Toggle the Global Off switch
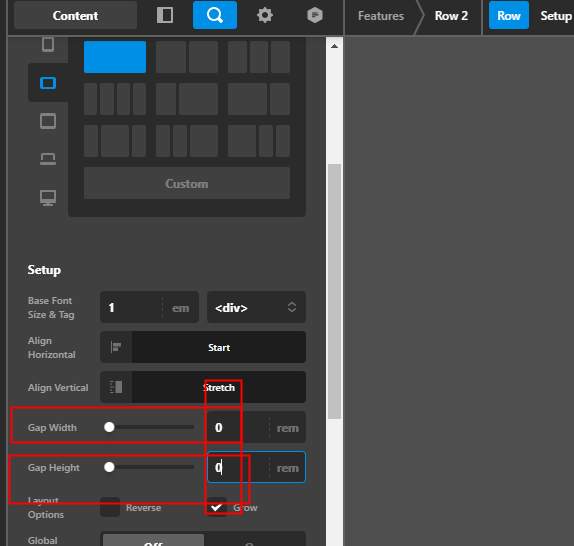 153,540
